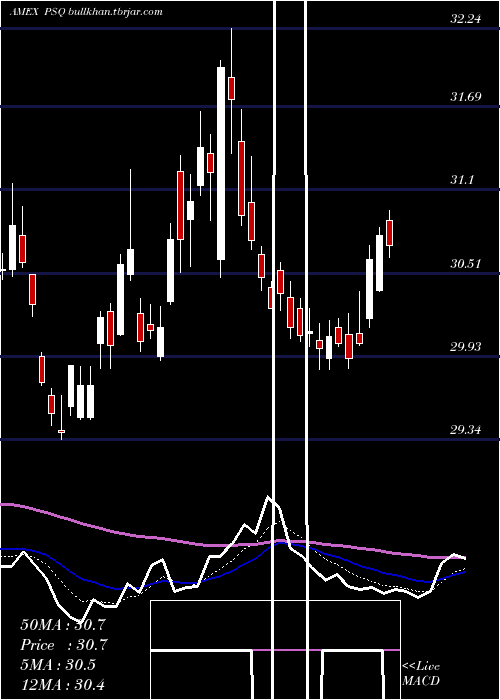The width and height of the screenshot is (500, 700).
Task: Click the tallest white candlestick at the peak
Action: click(221, 163)
